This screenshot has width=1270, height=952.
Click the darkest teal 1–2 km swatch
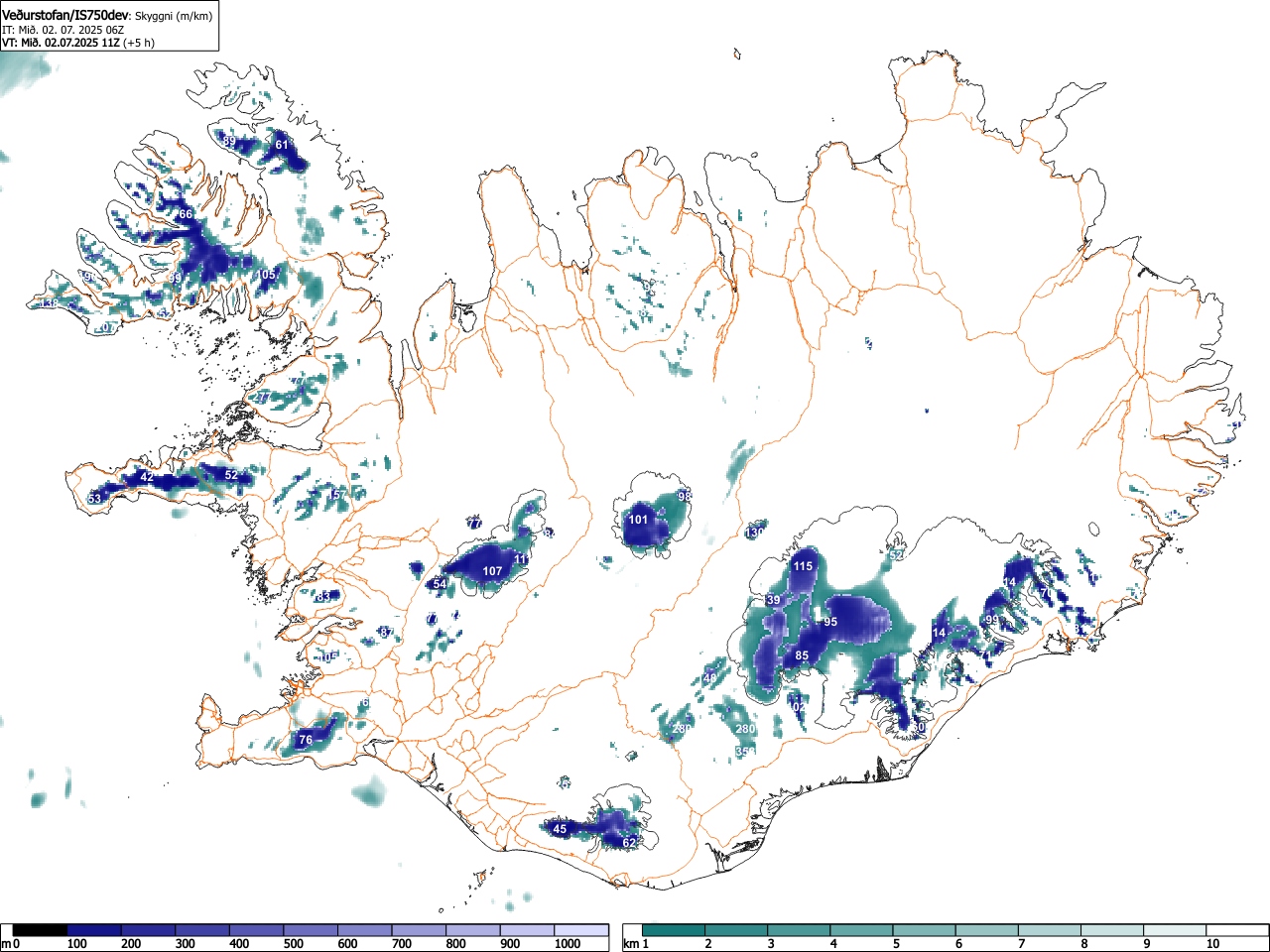pos(674,930)
